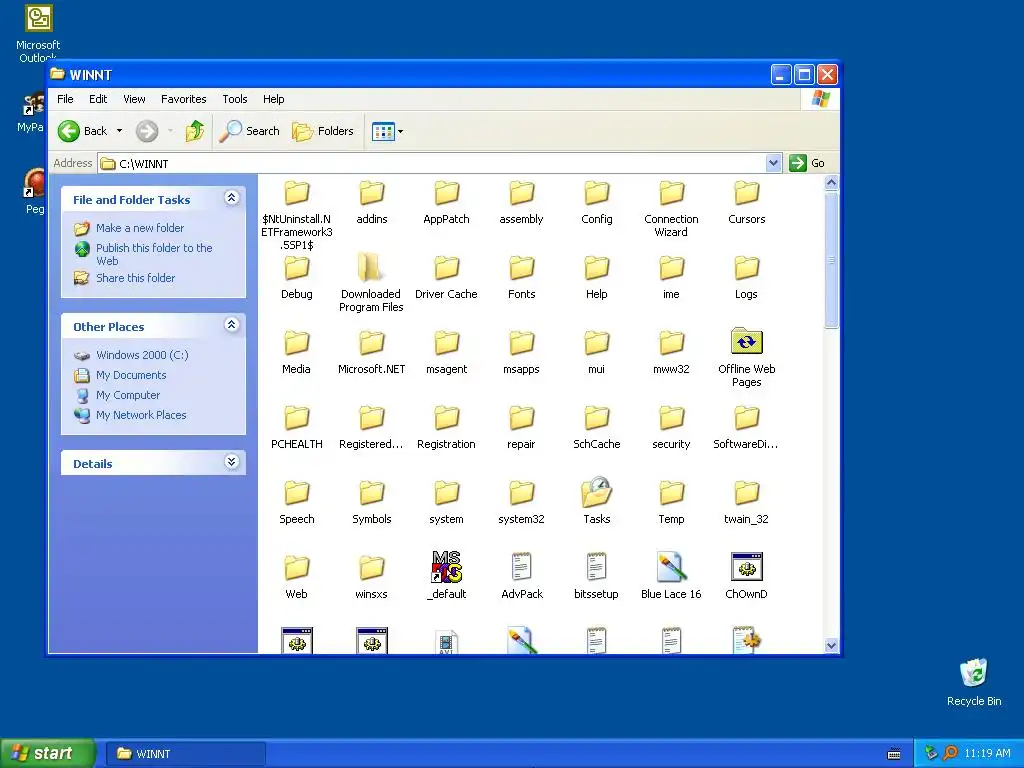Click the Go button

tap(807, 163)
